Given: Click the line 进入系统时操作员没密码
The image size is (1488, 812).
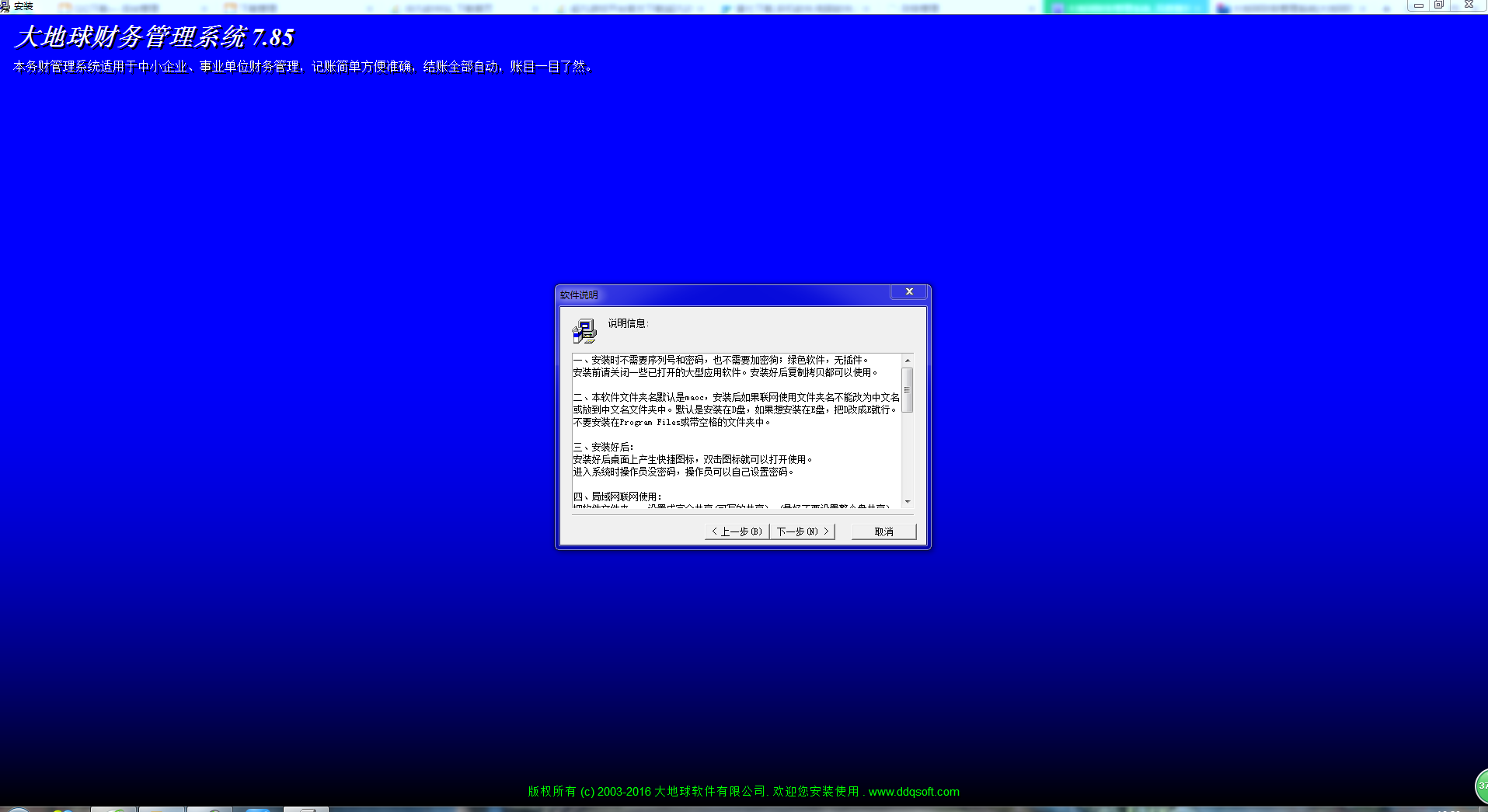Looking at the screenshot, I should [683, 472].
